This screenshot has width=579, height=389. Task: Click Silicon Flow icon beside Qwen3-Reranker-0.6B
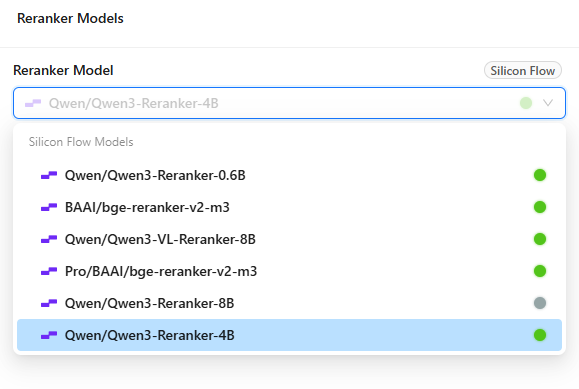(49, 175)
